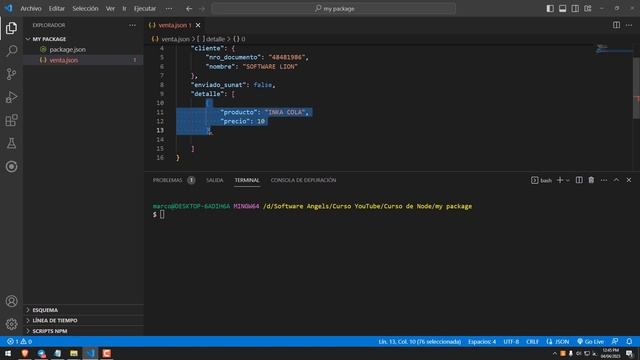Click the editor minimap
Image resolution: width=640 pixels, height=360 pixels.
click(615, 49)
